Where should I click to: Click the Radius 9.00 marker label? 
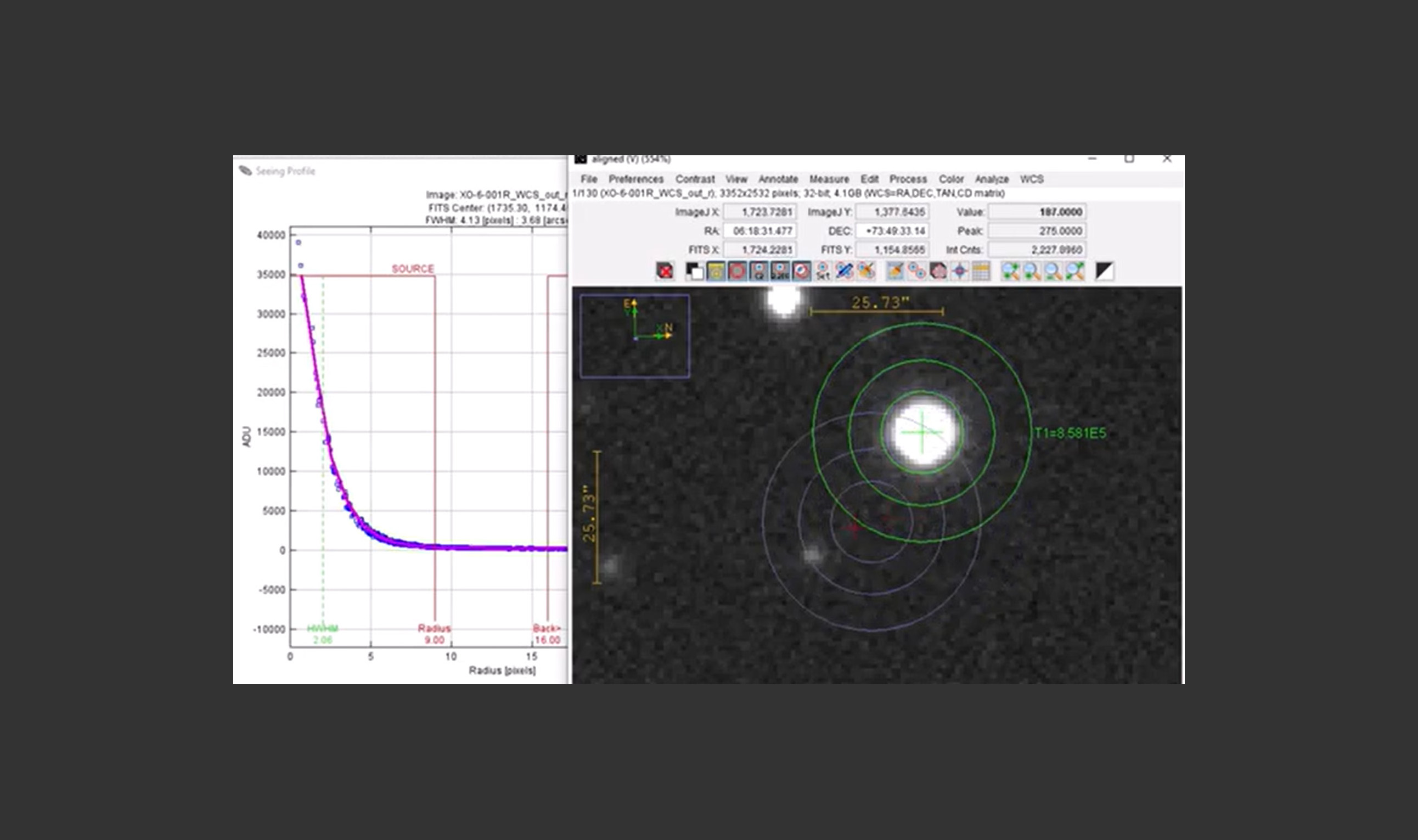(434, 634)
